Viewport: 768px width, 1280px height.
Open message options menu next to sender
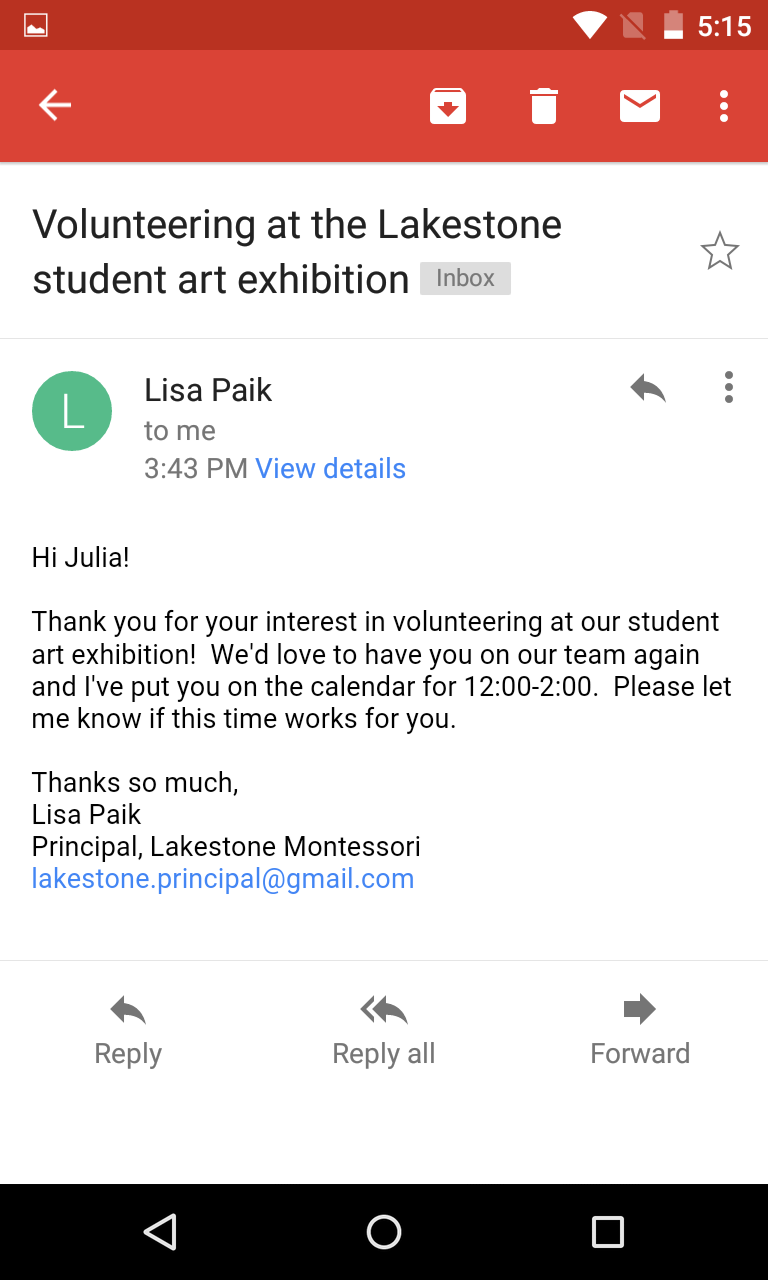click(x=729, y=388)
